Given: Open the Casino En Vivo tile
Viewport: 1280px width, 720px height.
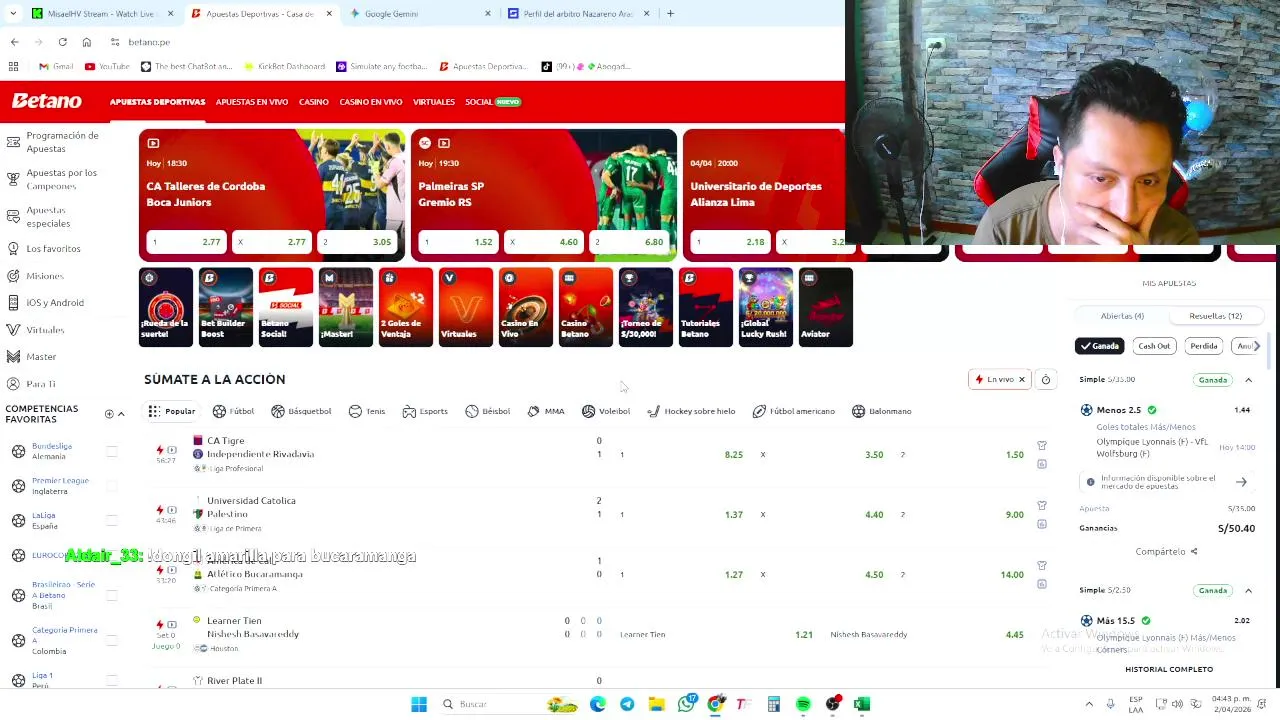Looking at the screenshot, I should (526, 307).
